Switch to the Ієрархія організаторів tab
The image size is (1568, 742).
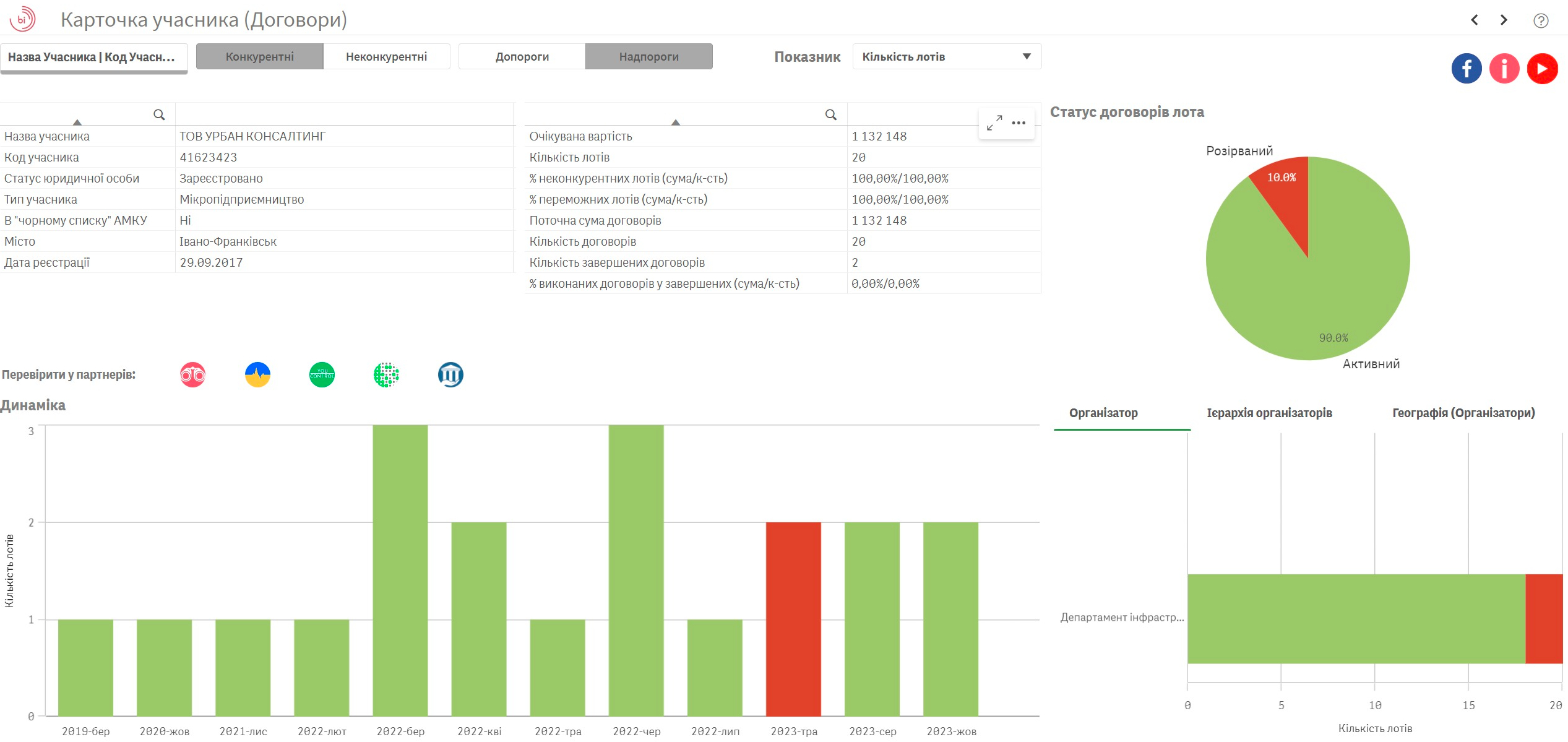tap(1269, 413)
